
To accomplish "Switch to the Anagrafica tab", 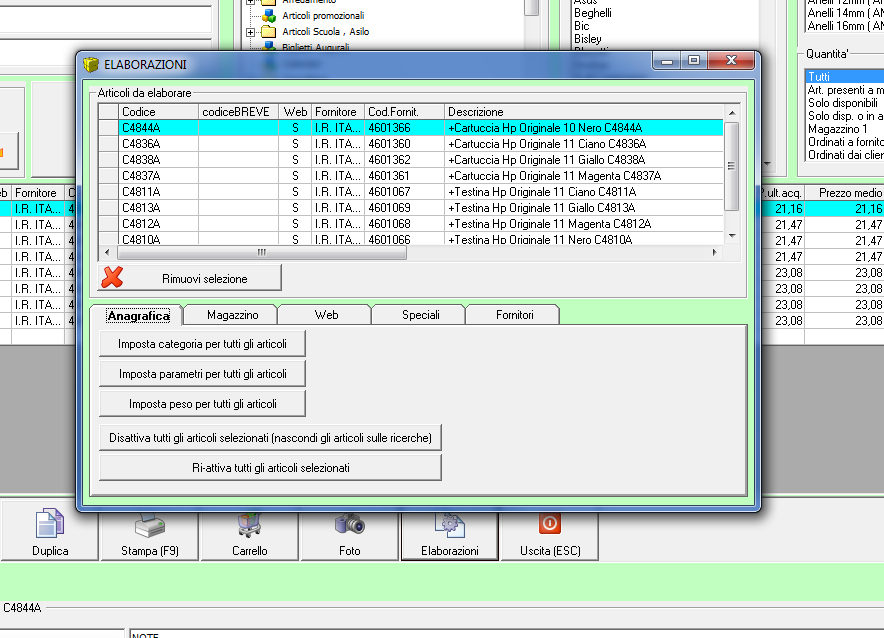I will tap(138, 316).
